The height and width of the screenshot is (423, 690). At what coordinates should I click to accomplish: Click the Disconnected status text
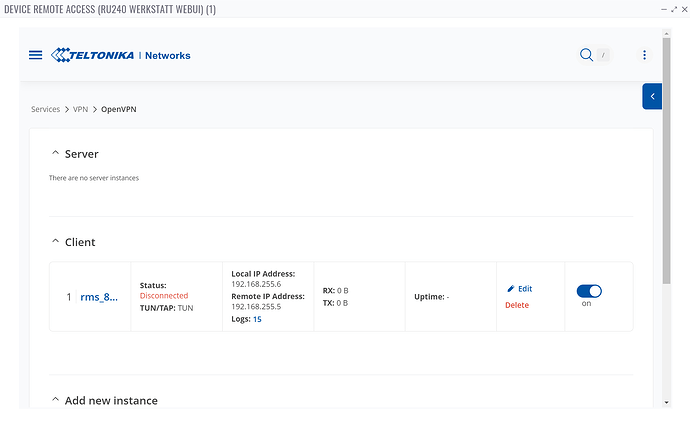[164, 296]
